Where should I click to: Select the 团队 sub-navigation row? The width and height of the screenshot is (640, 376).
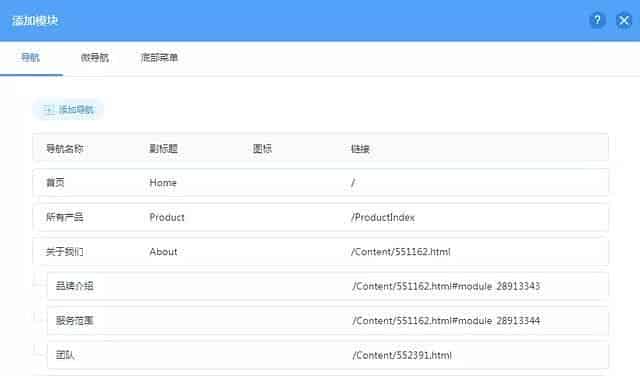(327, 355)
